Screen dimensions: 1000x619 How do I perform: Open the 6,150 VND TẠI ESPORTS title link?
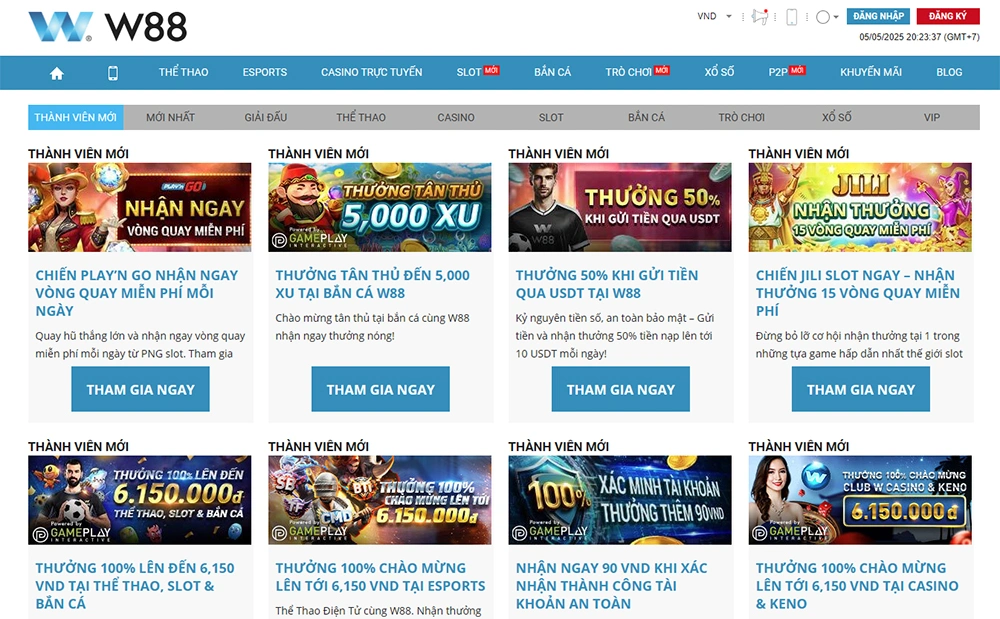coord(380,577)
